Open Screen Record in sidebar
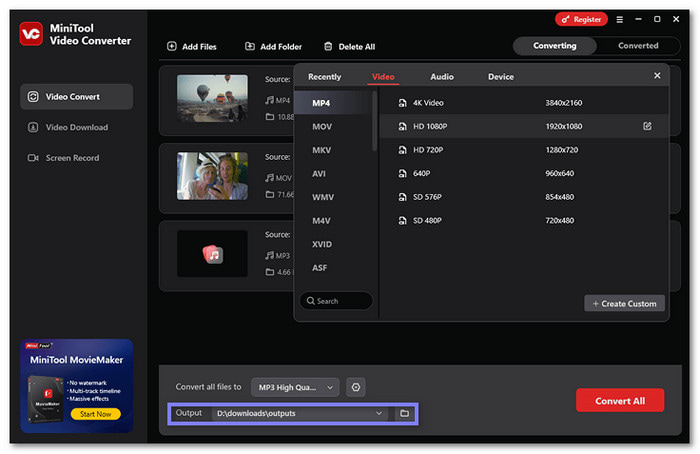This screenshot has height=454, width=700. coord(76,158)
